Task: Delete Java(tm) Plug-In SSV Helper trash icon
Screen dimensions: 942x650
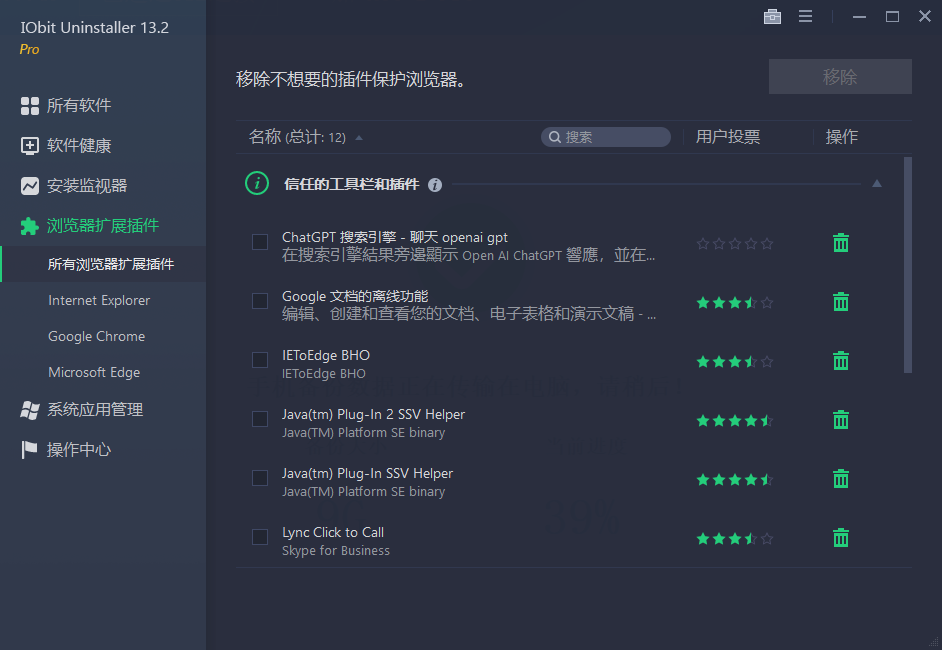Action: click(x=840, y=478)
